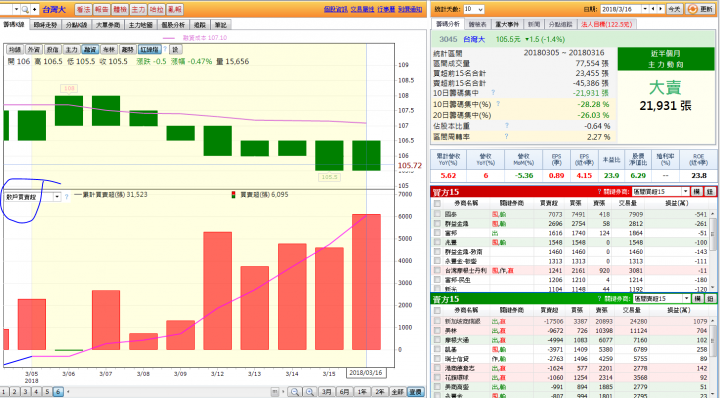Screen dimensions: 720x398
Task: Switch to the 大單券商 tab
Action: 108,25
